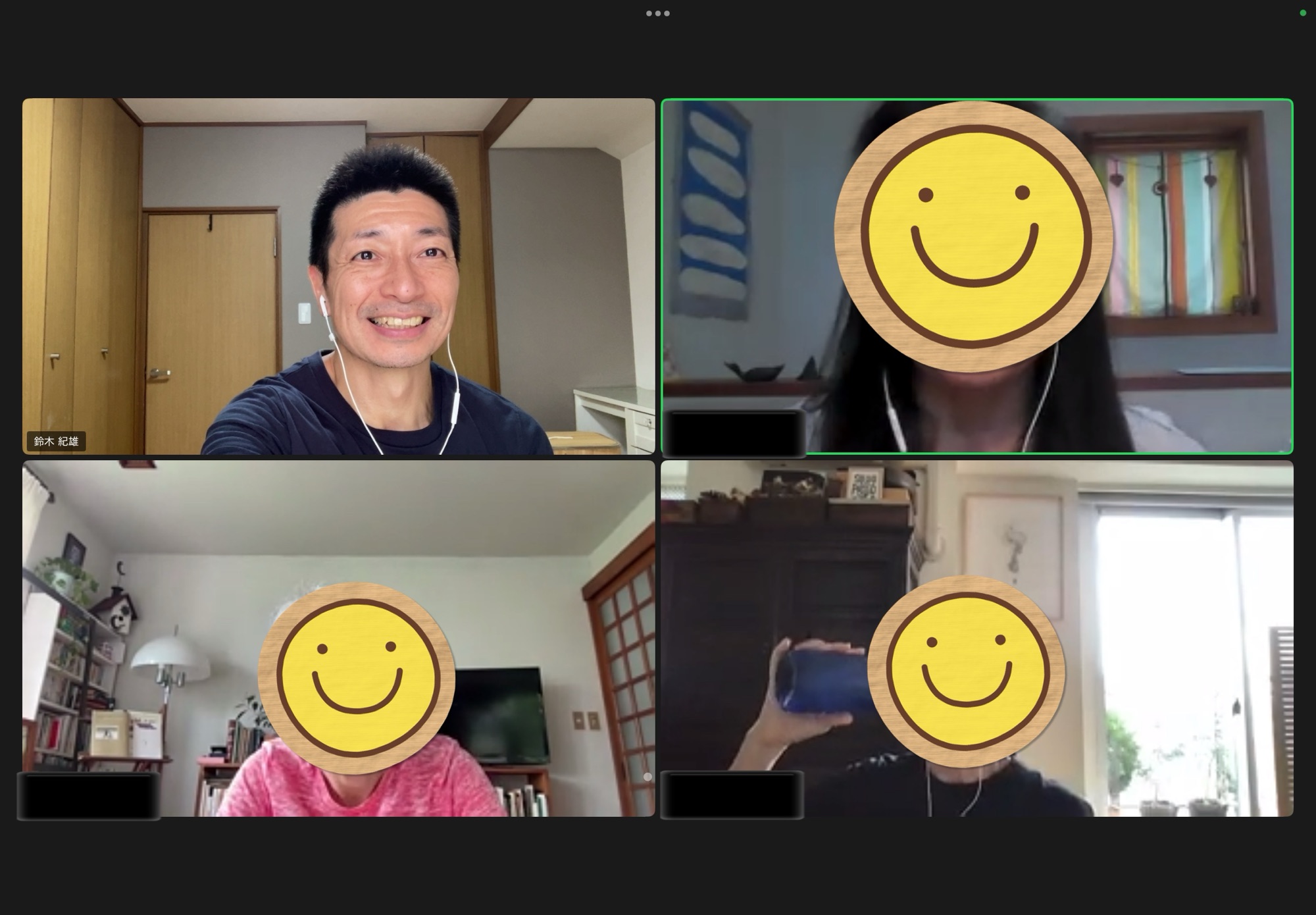Click the green status dot in top-right corner
This screenshot has height=915, width=1316.
tap(1302, 13)
